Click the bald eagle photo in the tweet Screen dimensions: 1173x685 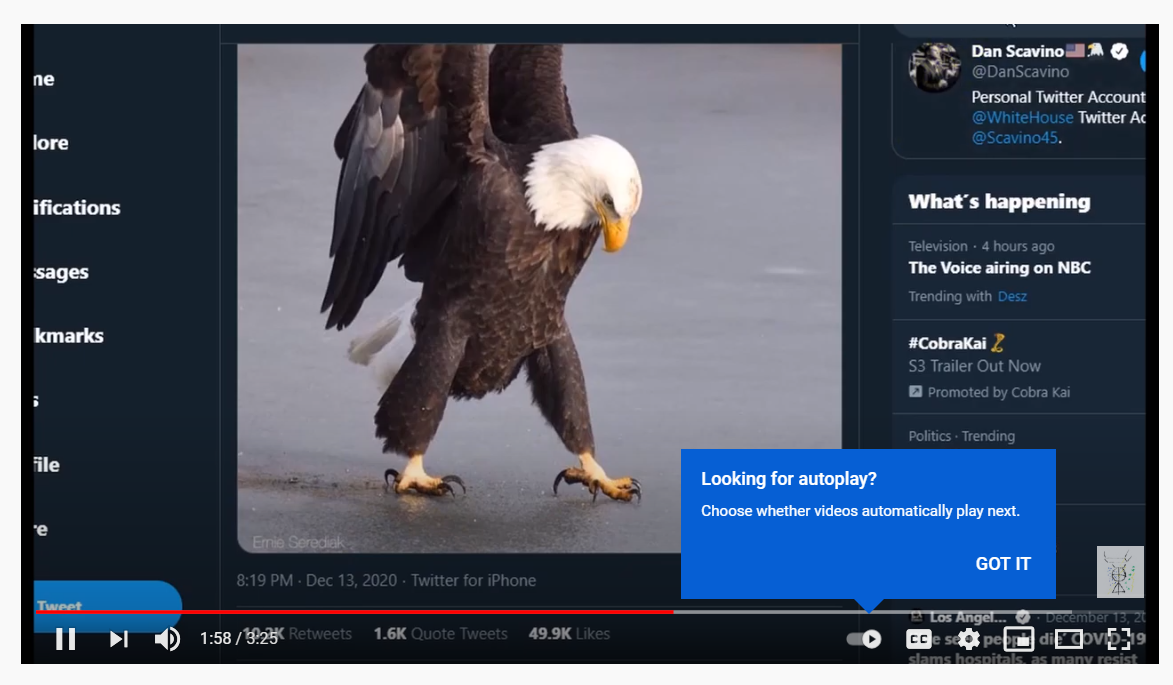(x=539, y=298)
